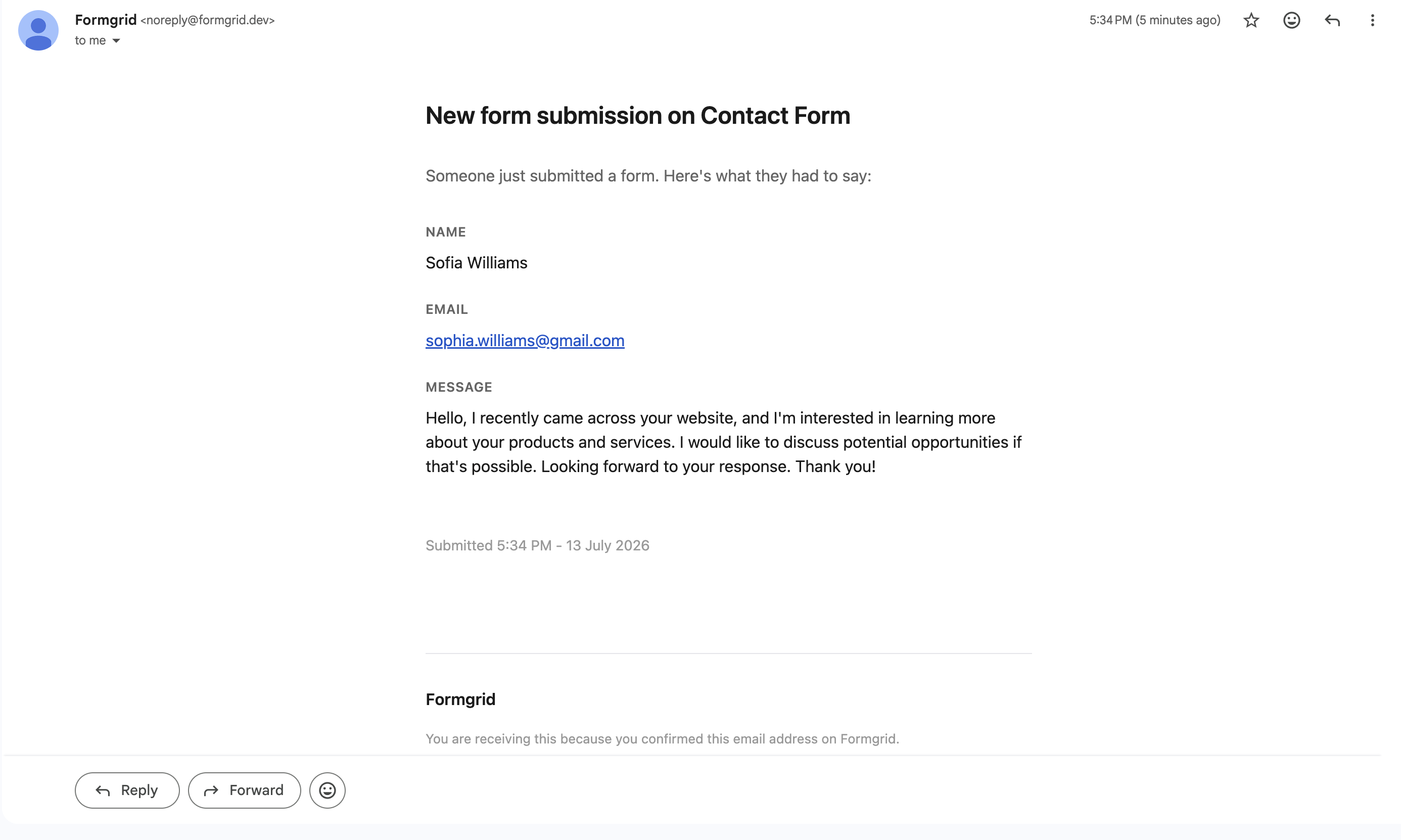Click the noreply@formgrid.dev sender address
This screenshot has width=1401, height=840.
(208, 20)
